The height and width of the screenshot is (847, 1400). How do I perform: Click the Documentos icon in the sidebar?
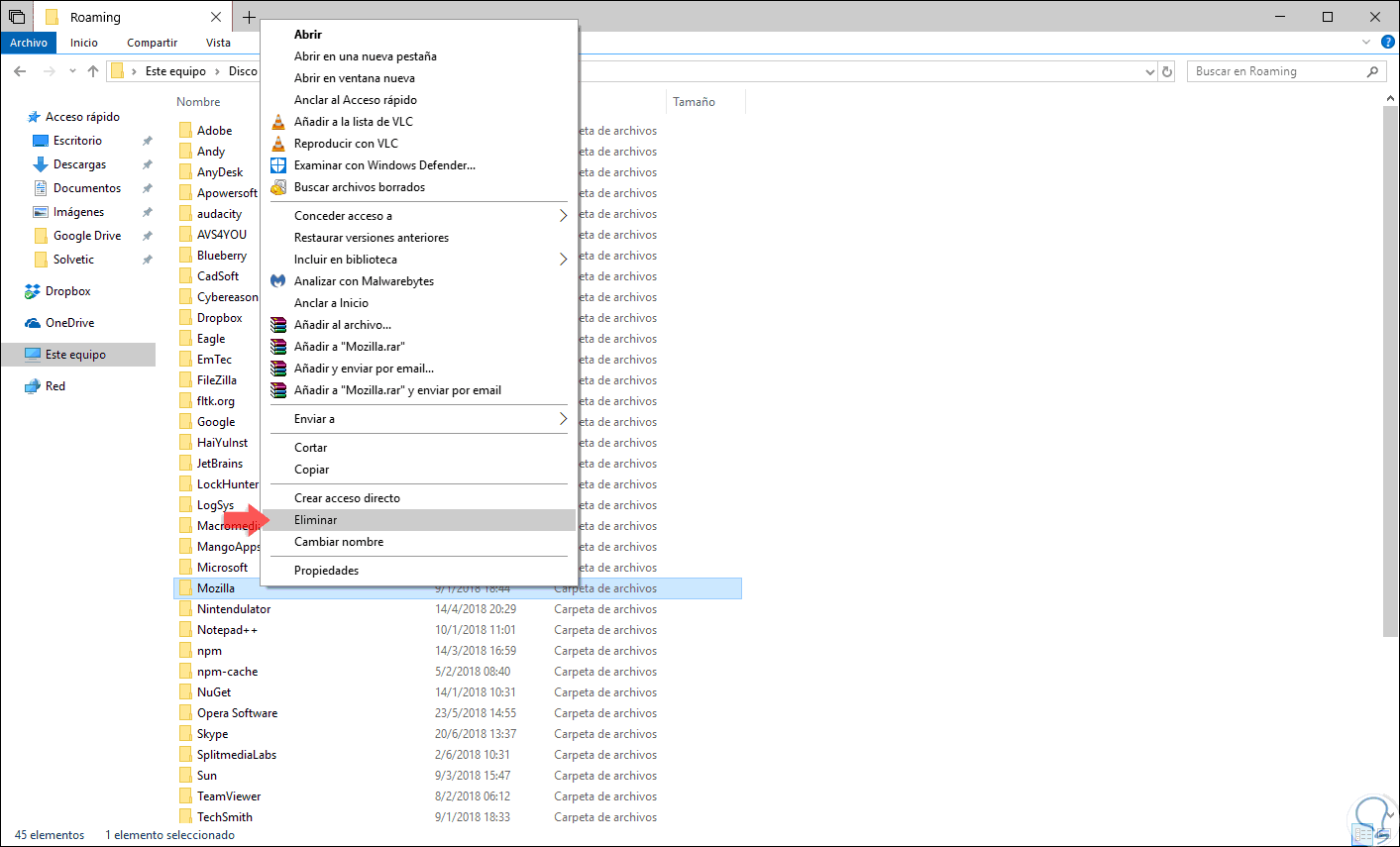41,188
